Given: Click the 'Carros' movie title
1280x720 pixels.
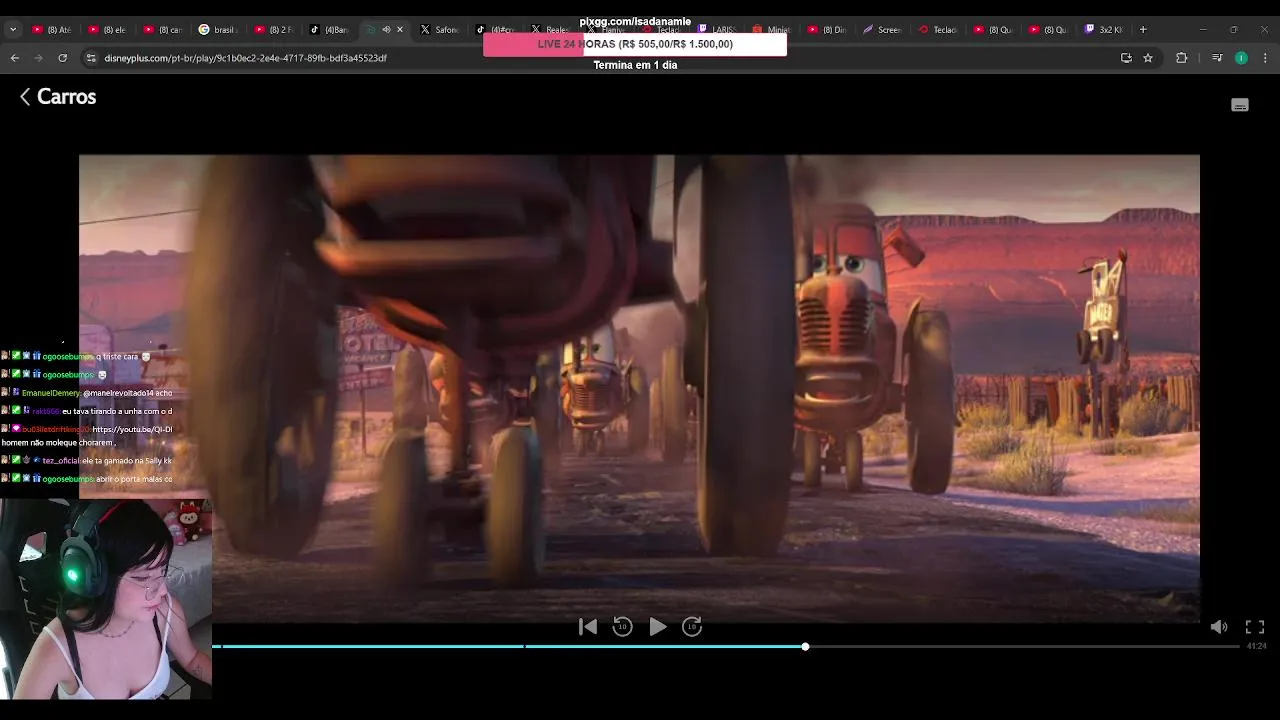Looking at the screenshot, I should pyautogui.click(x=66, y=97).
